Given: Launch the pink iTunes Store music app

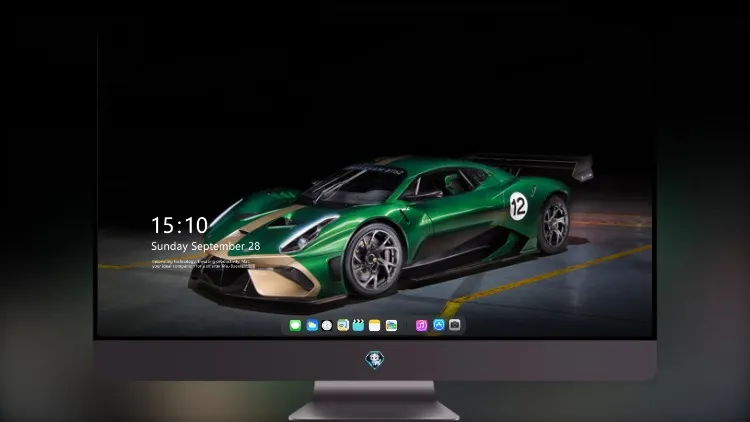Looking at the screenshot, I should coord(421,325).
